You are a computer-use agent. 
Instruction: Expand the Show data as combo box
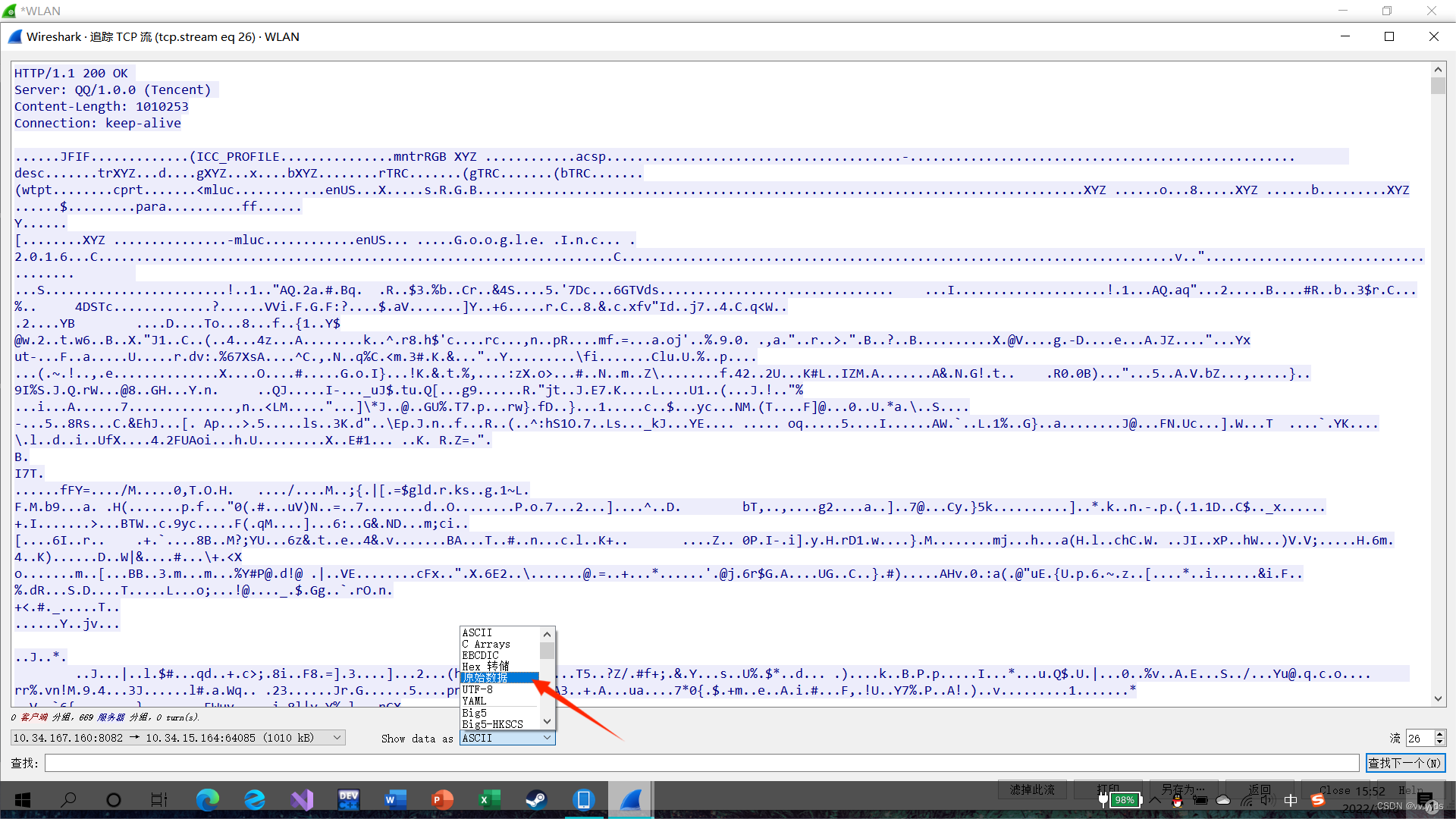coord(507,738)
